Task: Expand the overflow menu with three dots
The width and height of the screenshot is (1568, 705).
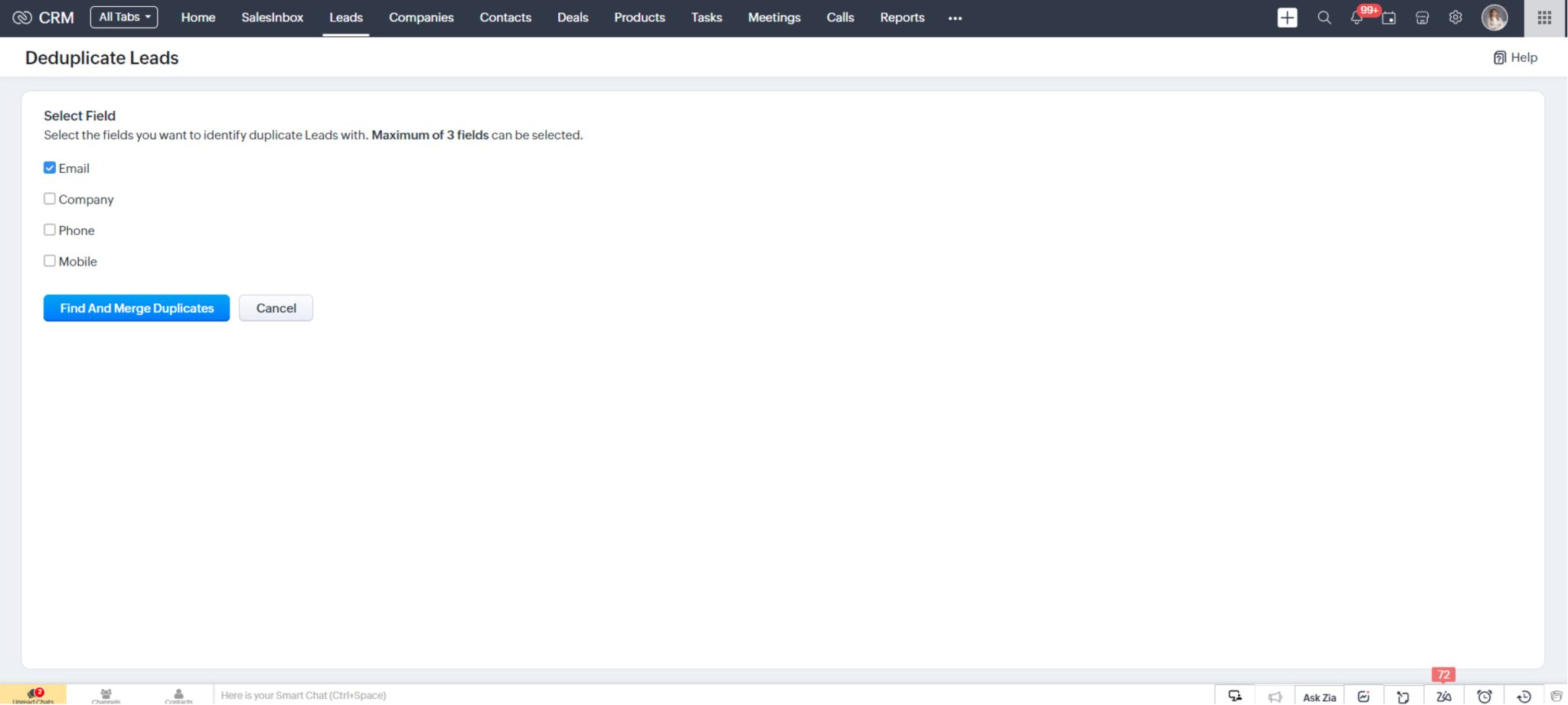Action: tap(954, 18)
